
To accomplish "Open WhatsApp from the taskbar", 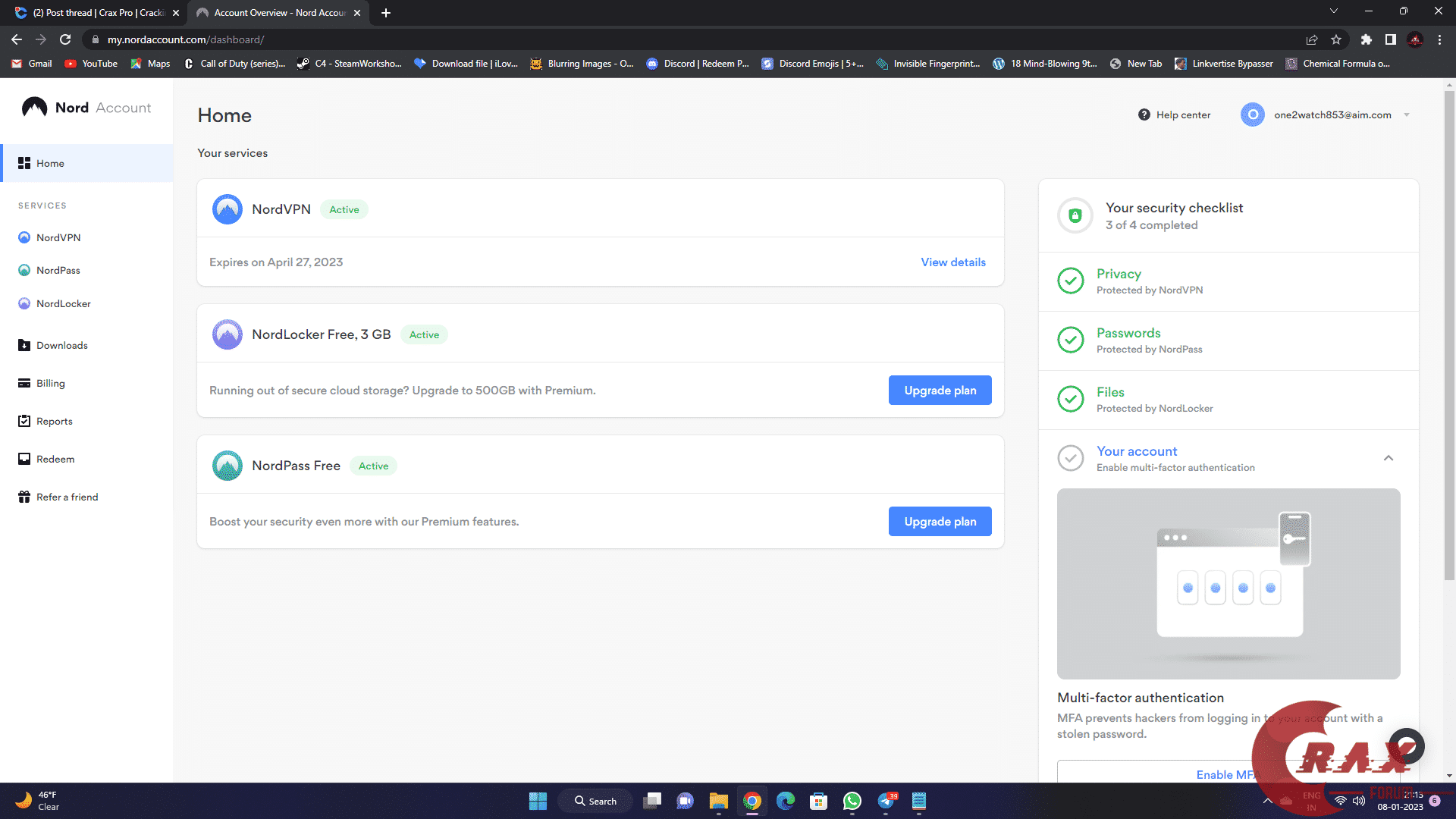I will tap(852, 801).
